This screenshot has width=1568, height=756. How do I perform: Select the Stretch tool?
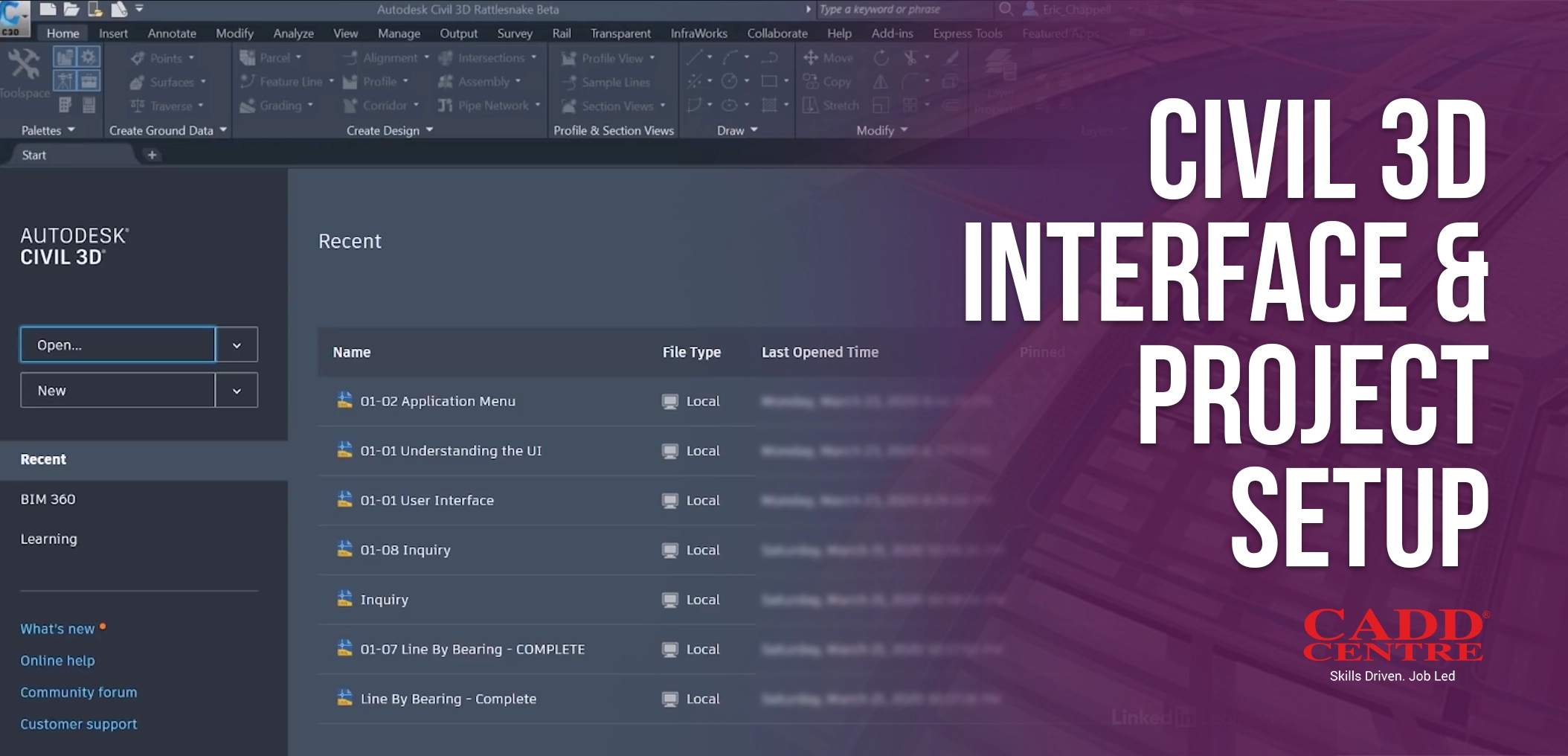coord(831,106)
